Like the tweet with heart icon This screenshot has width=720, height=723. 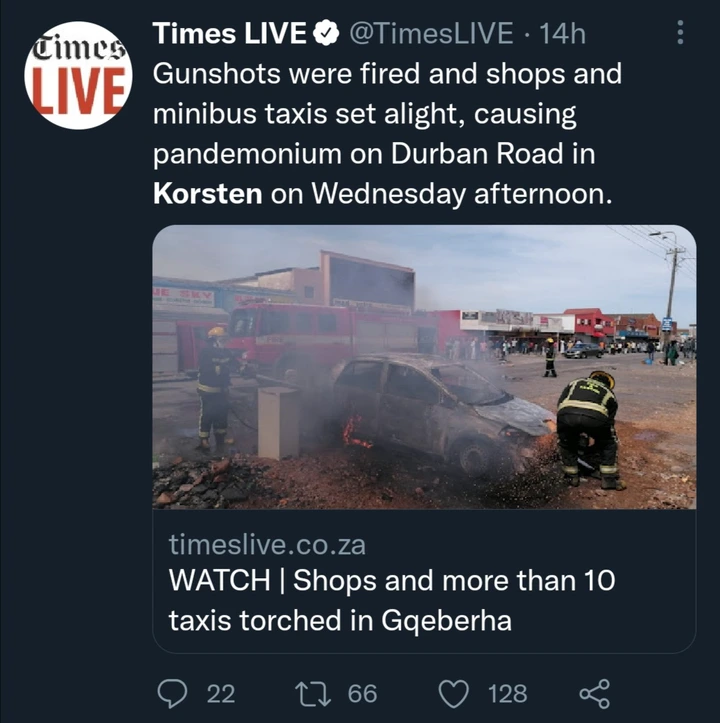[x=453, y=693]
